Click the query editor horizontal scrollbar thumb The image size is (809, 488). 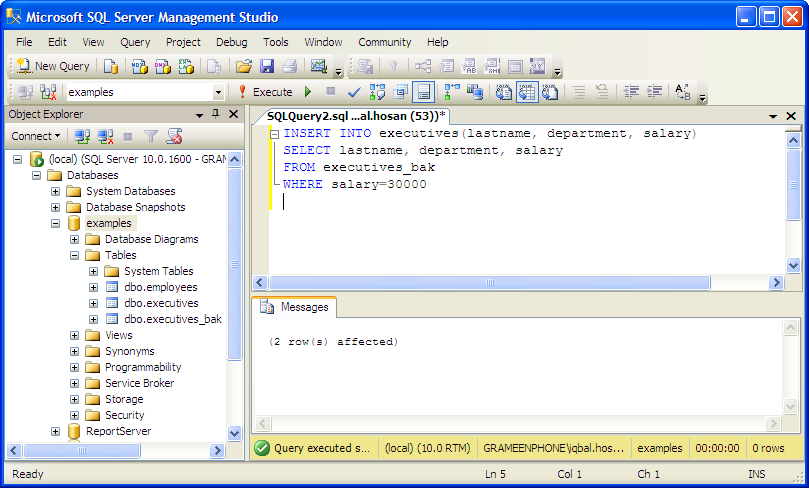coord(490,283)
